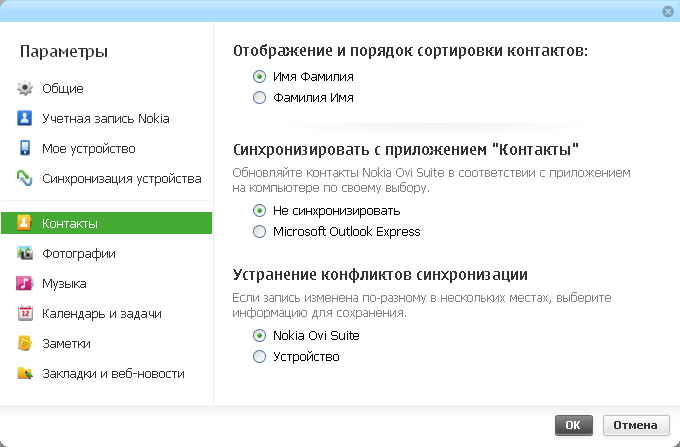Image resolution: width=680 pixels, height=447 pixels.
Task: Click the photos icon beside Фотографии
Action: click(25, 254)
